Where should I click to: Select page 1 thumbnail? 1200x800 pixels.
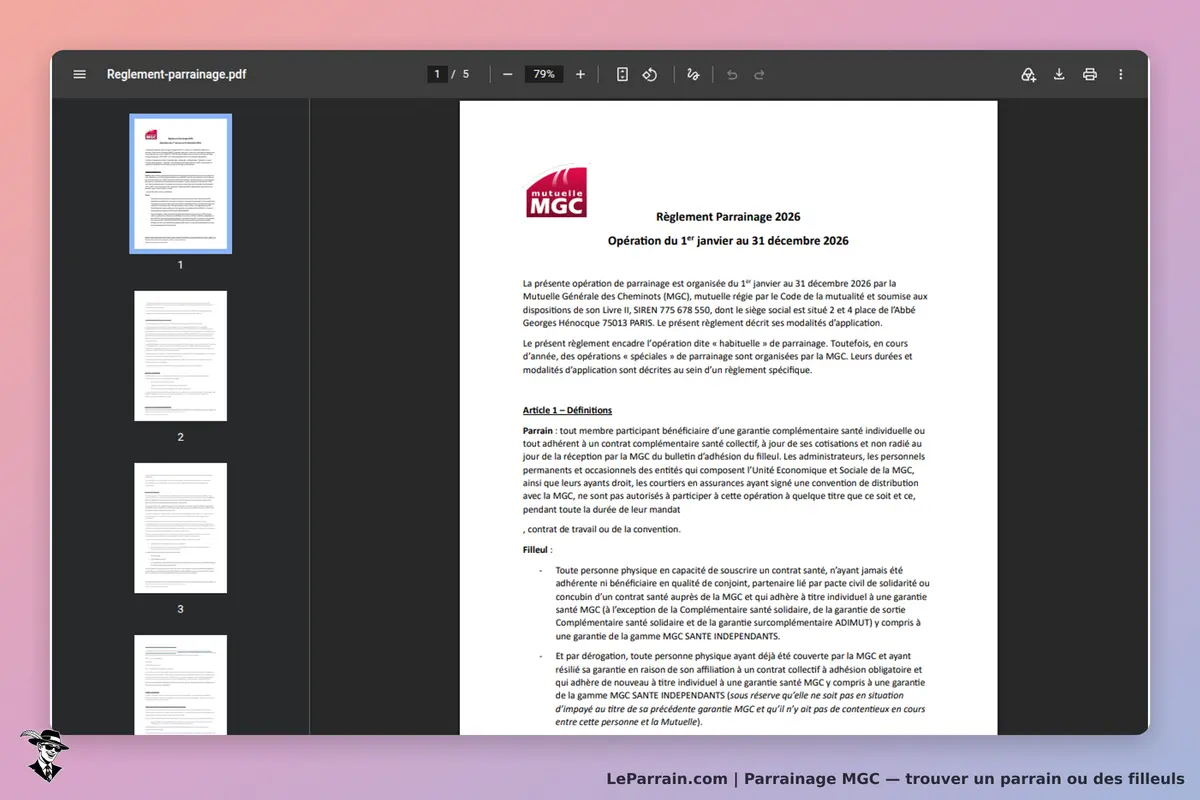tap(180, 184)
